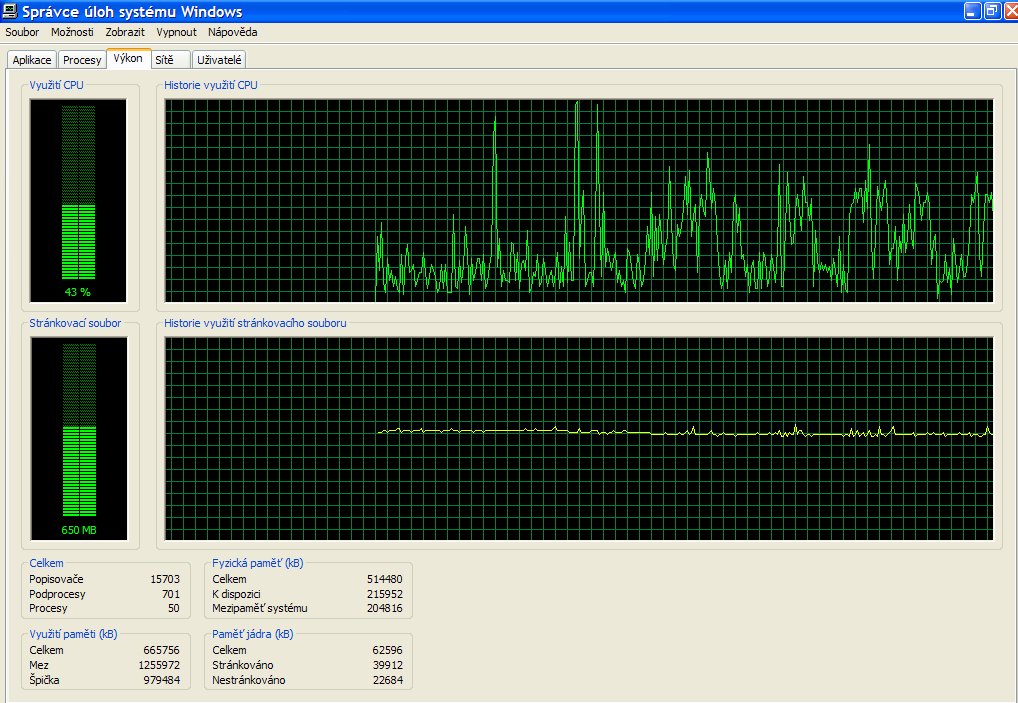Switch to the Procesy tab

tap(82, 60)
